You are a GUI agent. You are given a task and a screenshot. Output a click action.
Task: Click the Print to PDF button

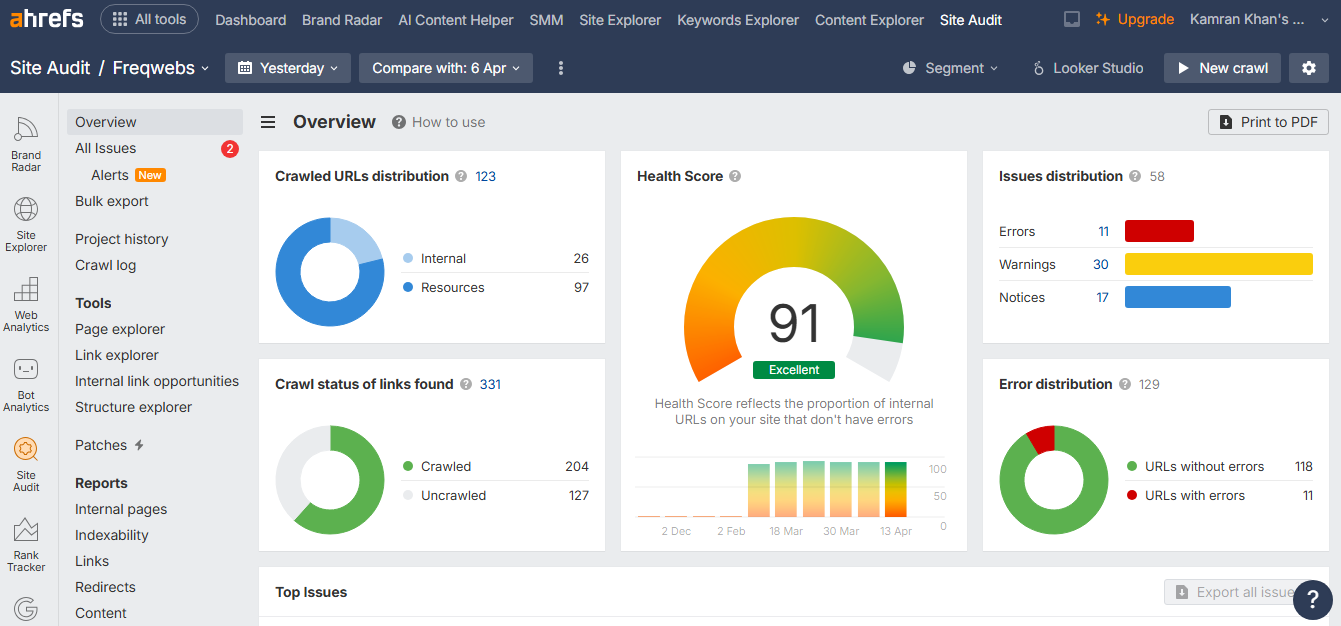pos(1268,122)
